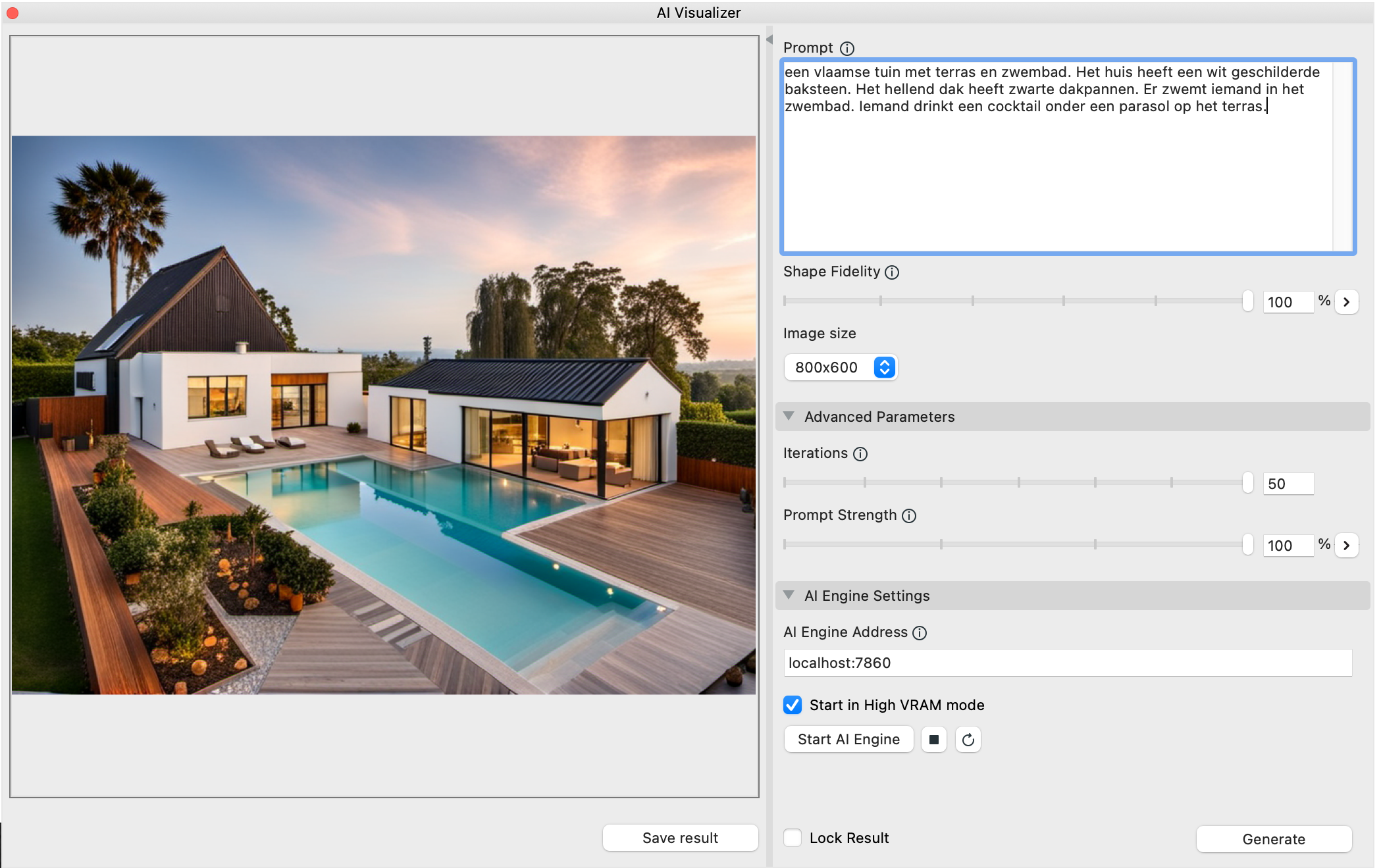This screenshot has width=1381, height=868.
Task: Enable the Lock Result checkbox
Action: [x=793, y=838]
